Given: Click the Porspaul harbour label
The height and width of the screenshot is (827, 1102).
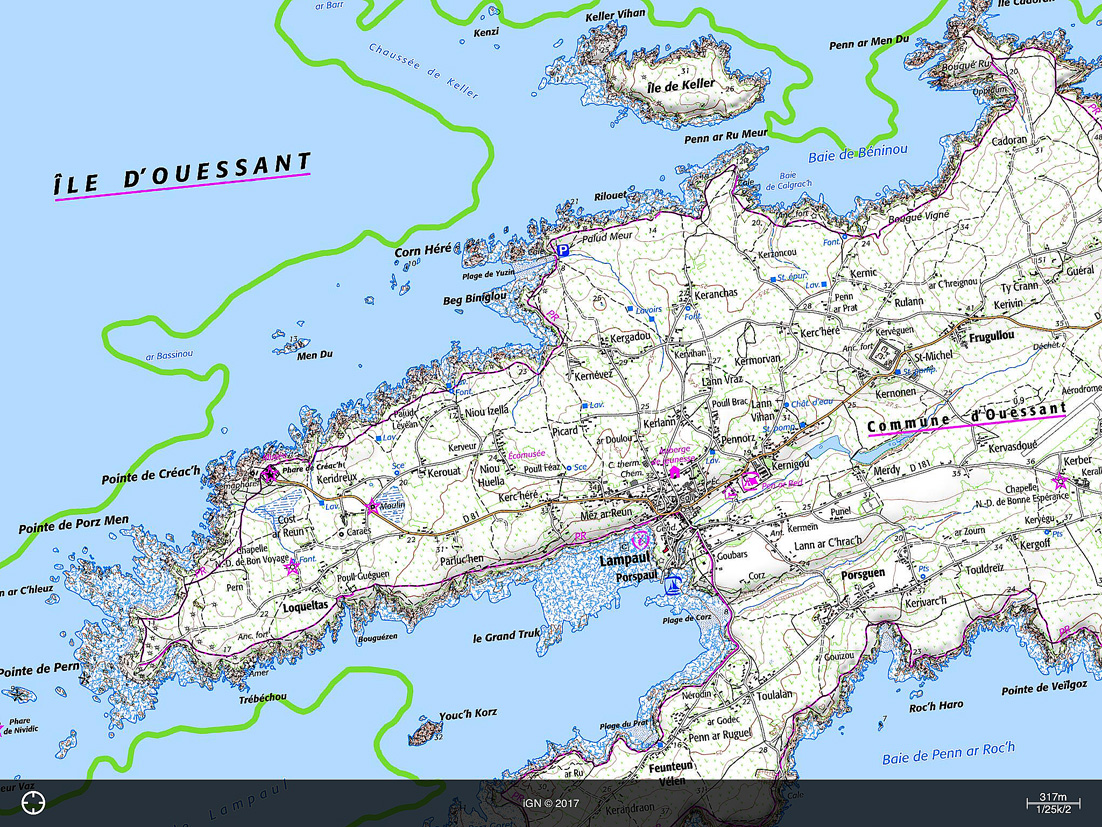Looking at the screenshot, I should point(637,575).
